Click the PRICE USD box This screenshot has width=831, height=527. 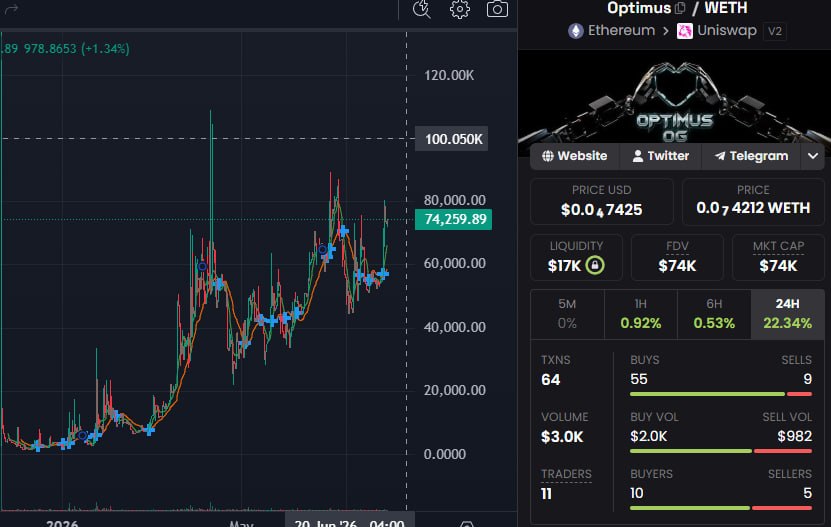pyautogui.click(x=602, y=201)
